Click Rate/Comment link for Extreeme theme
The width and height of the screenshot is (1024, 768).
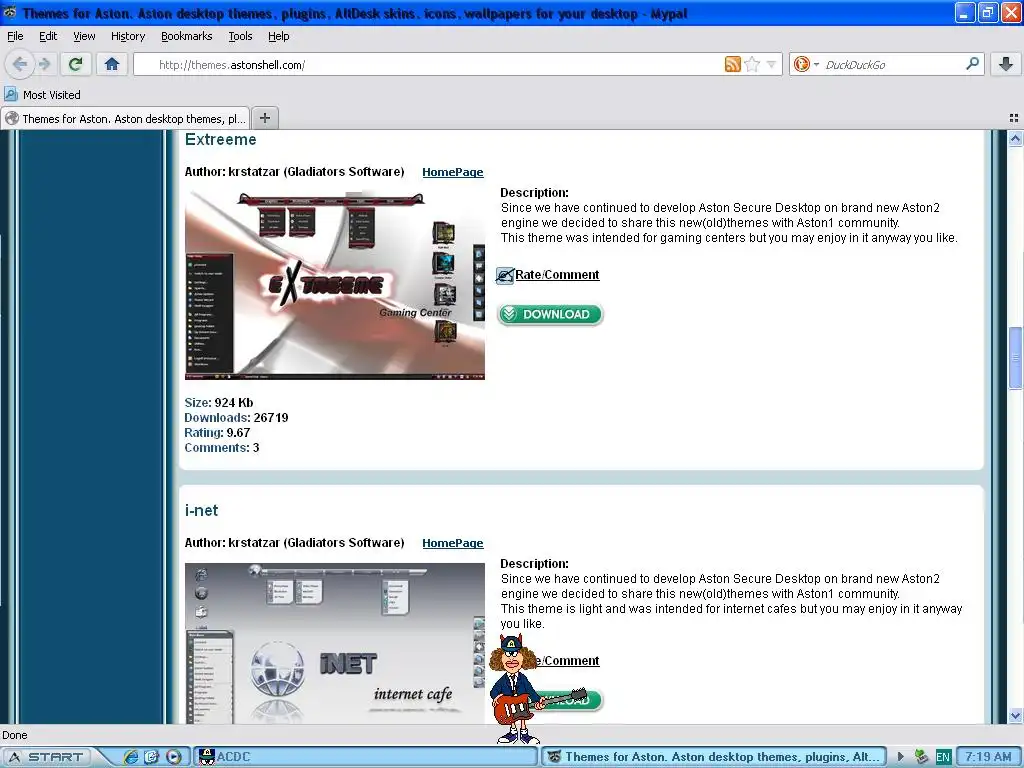(x=557, y=275)
